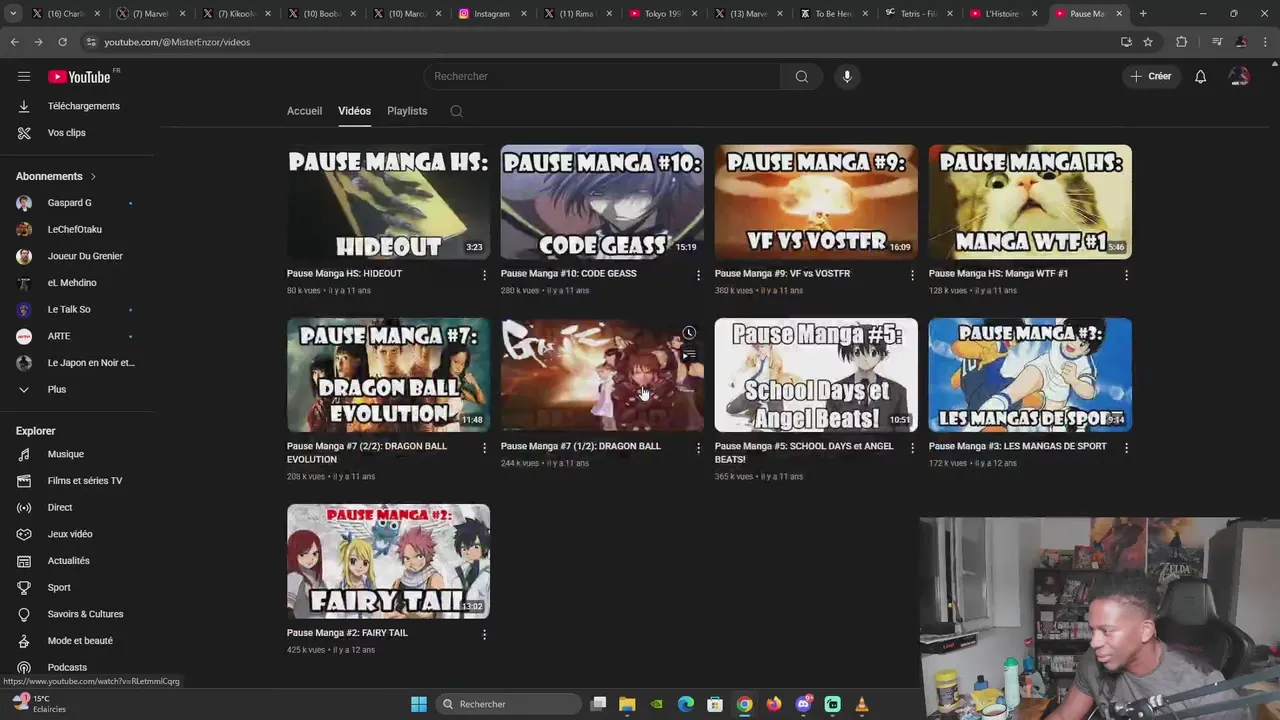Search within channel magnifier icon

pos(456,111)
